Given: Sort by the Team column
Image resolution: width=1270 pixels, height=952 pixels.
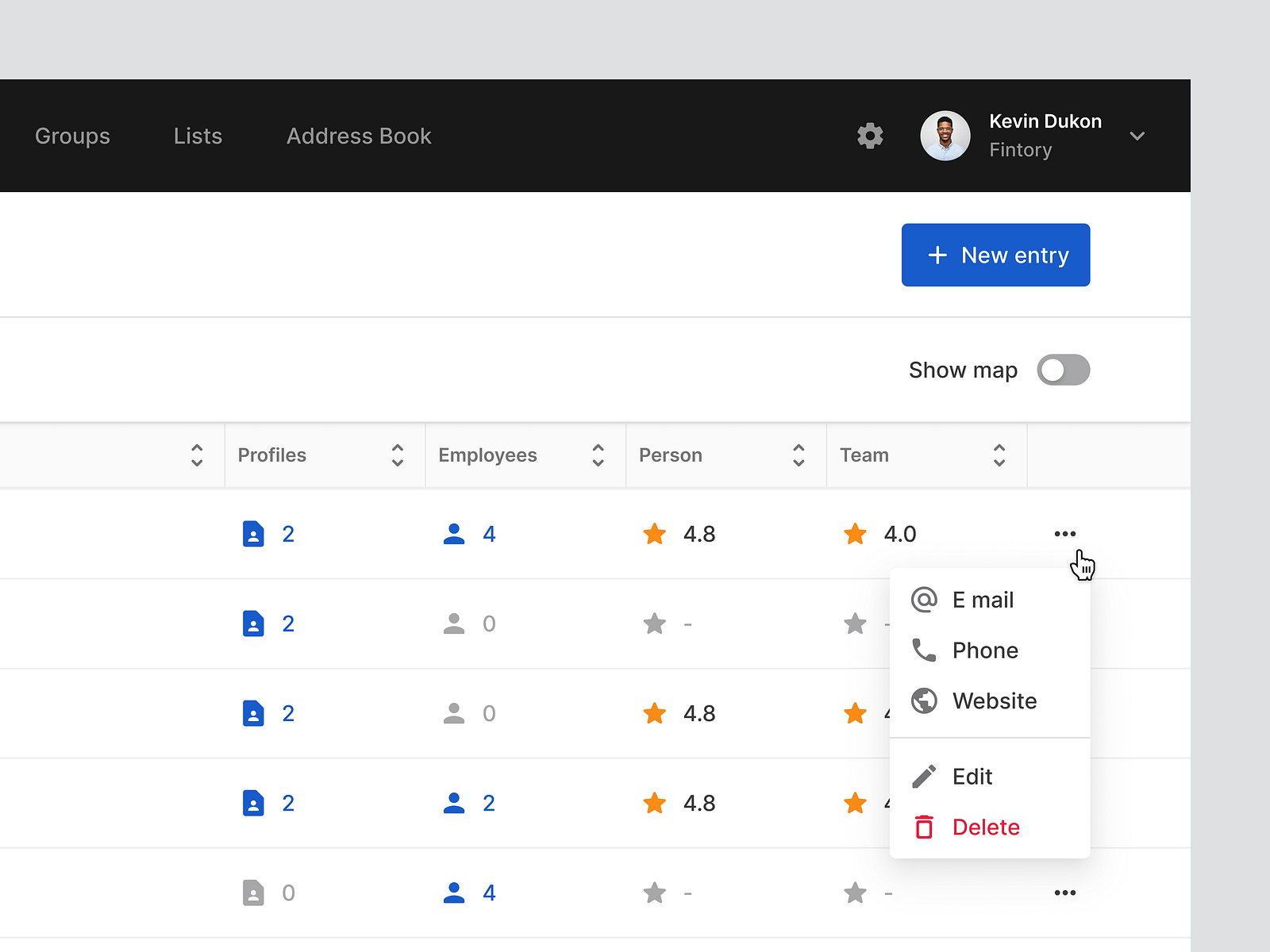Looking at the screenshot, I should (x=999, y=455).
